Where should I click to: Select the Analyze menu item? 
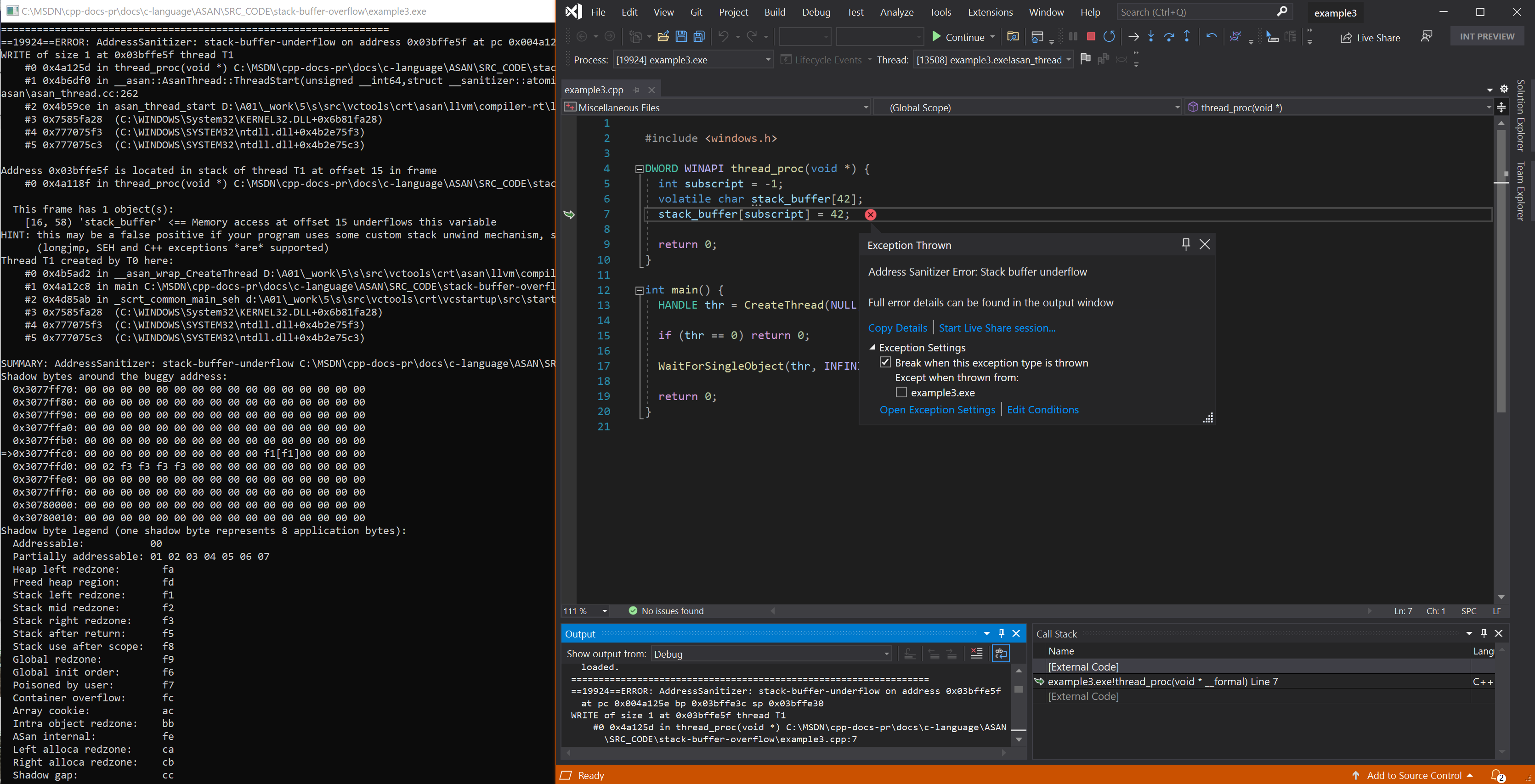(x=895, y=12)
